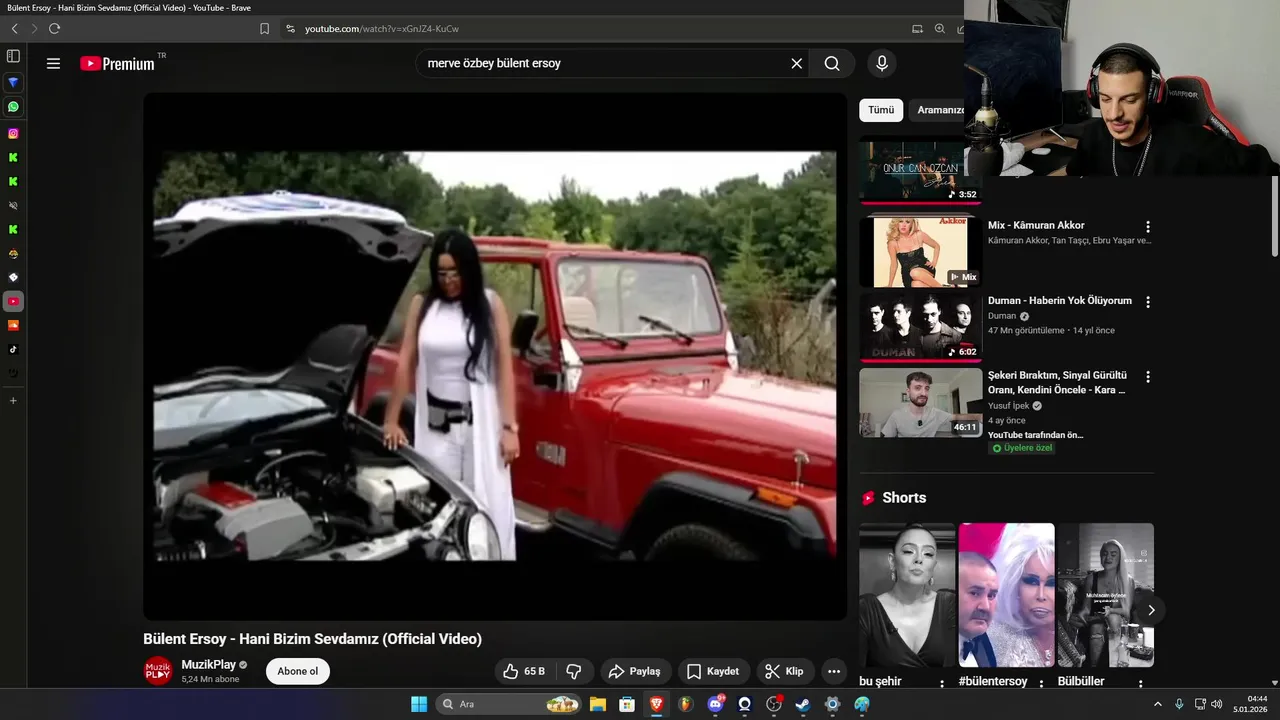1280x720 pixels.
Task: Open options for Şekeri Bıraktım video
Action: pos(1148,377)
